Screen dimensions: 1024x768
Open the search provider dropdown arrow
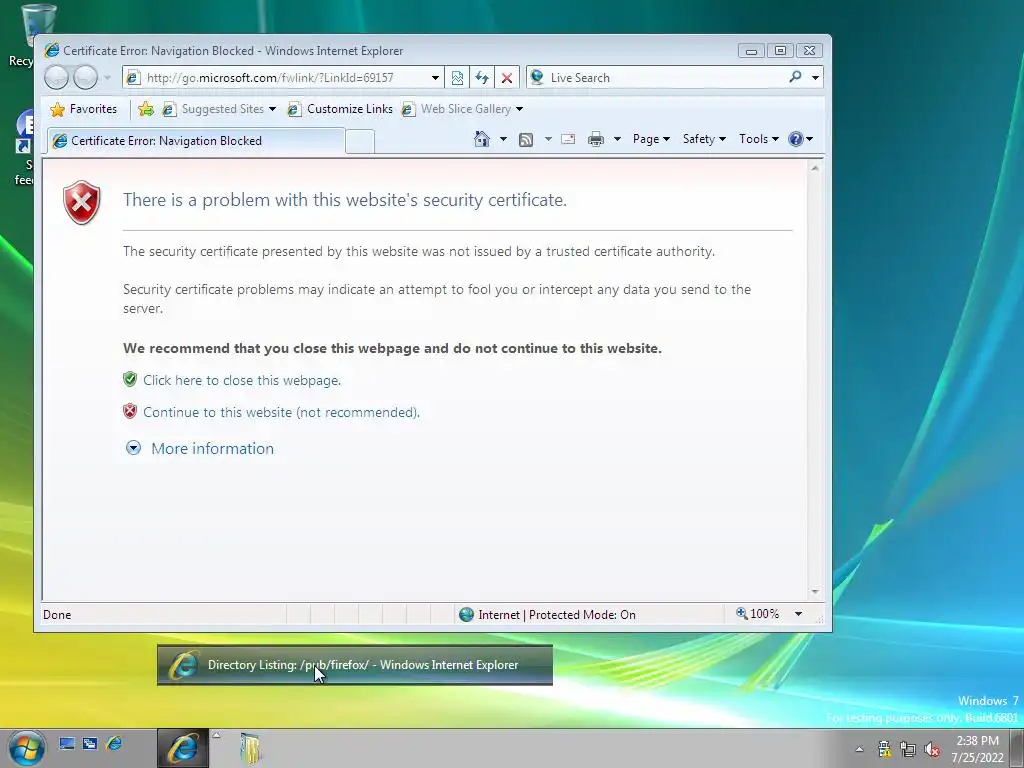815,78
